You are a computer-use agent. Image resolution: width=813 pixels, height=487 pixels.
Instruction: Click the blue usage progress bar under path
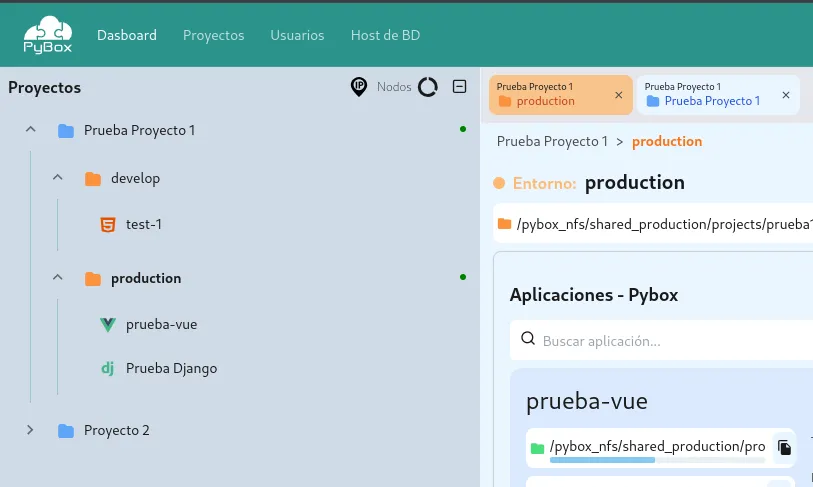[602, 460]
